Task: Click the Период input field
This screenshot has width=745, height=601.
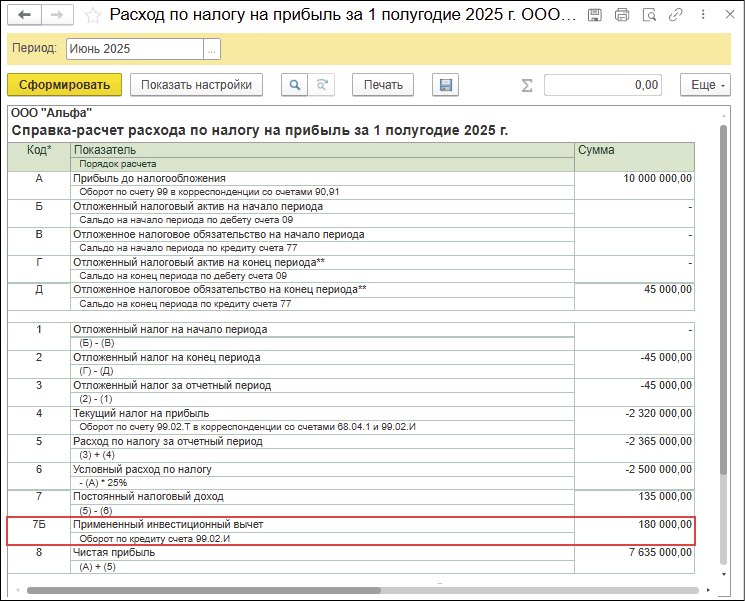Action: [x=134, y=49]
